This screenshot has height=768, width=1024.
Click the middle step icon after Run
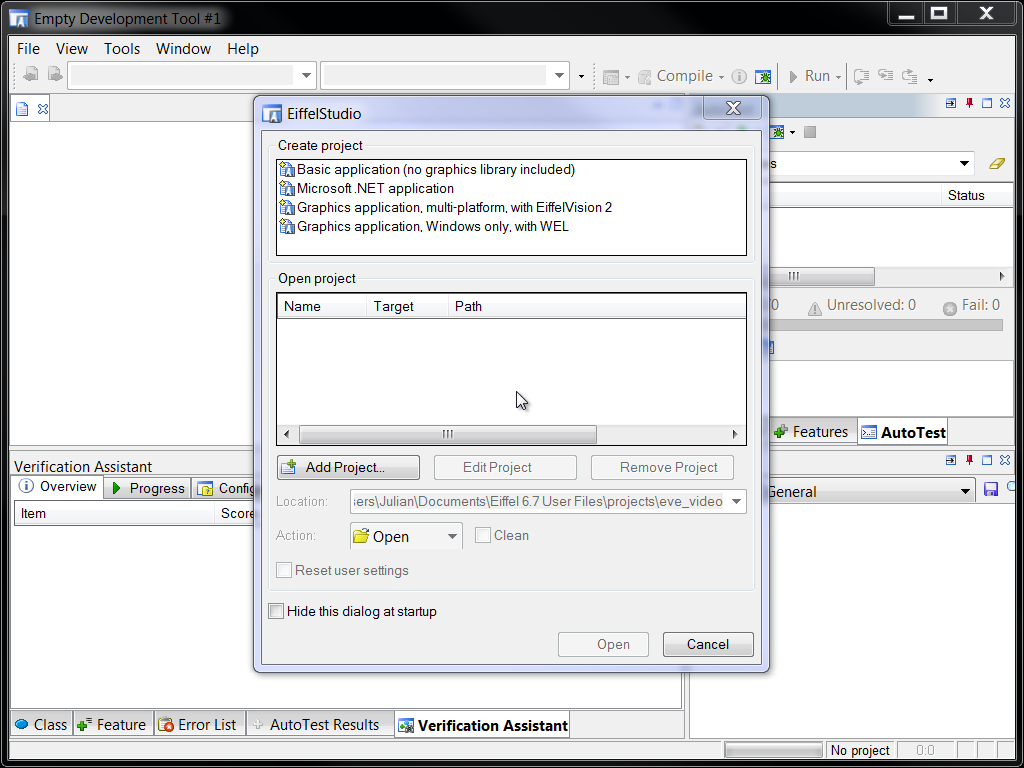(x=886, y=75)
